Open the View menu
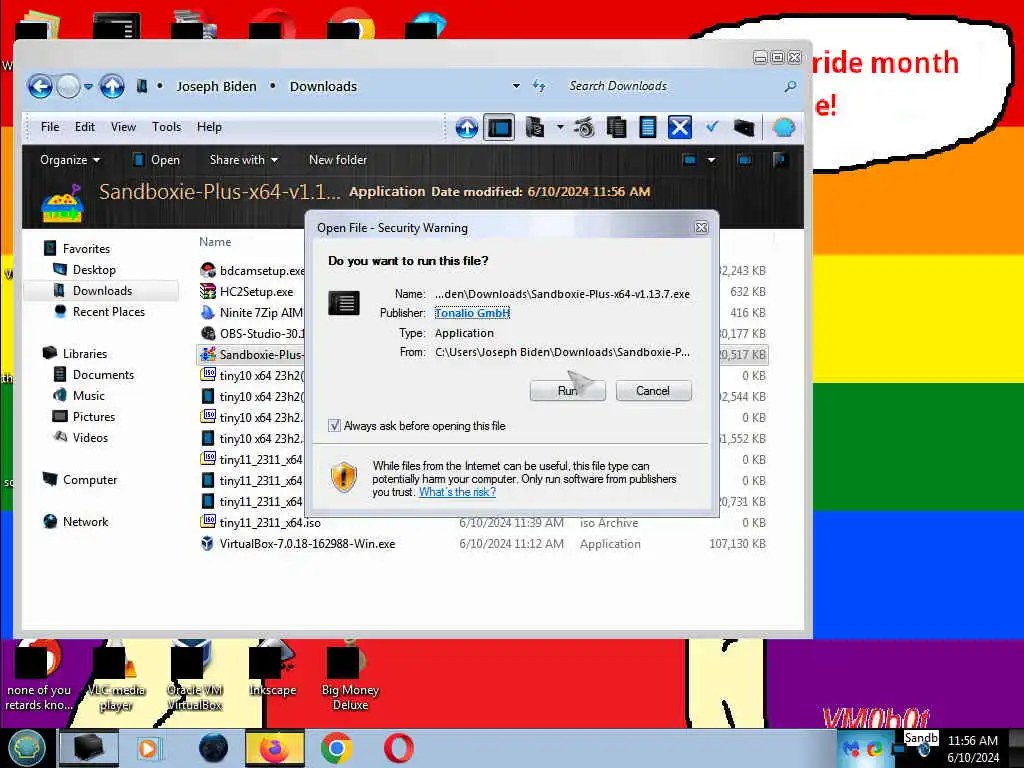 point(123,127)
